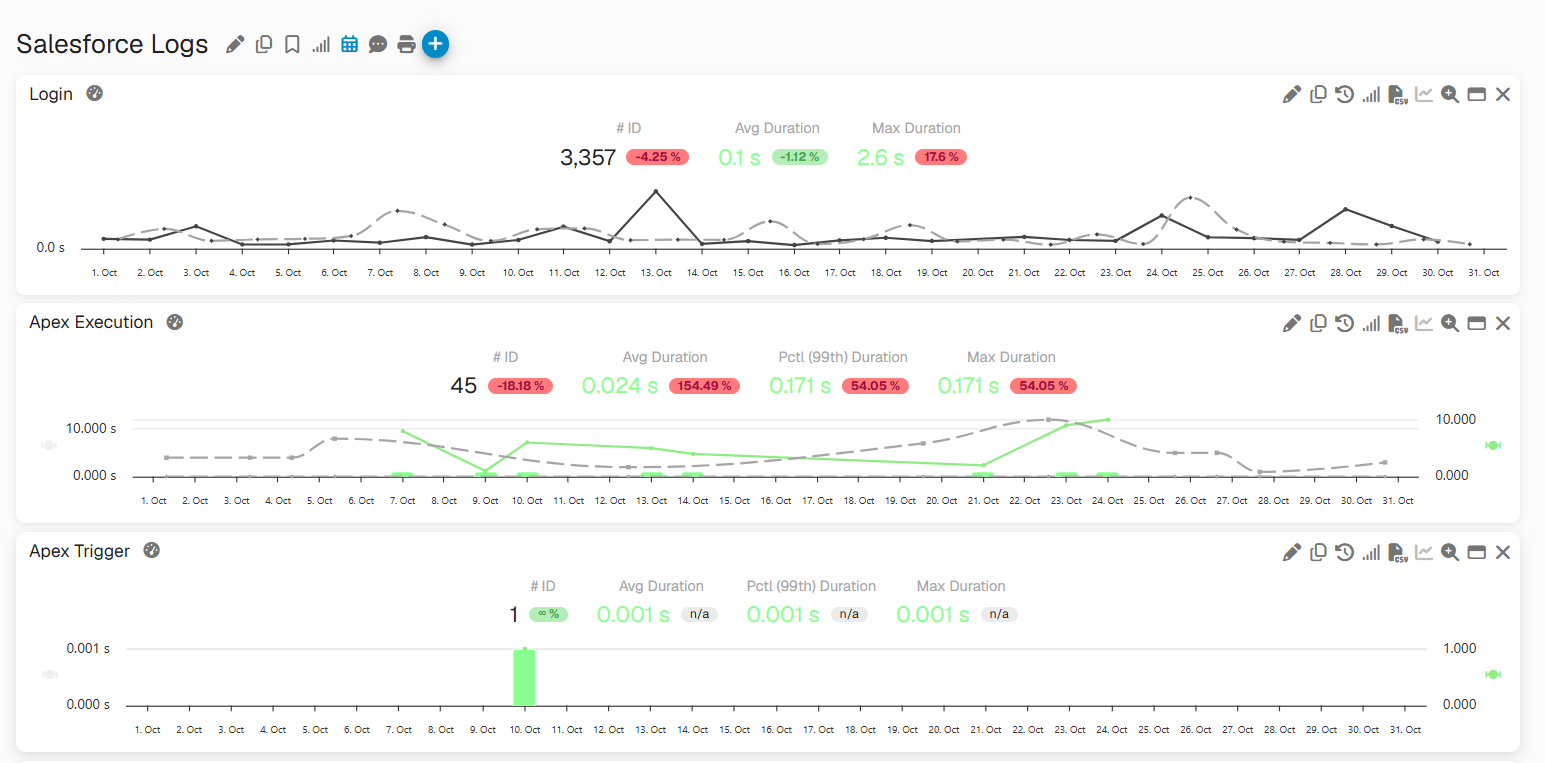Edit the Salesforce Logs dashboard with the pencil
Image resolution: width=1545 pixels, height=763 pixels.
tap(235, 44)
